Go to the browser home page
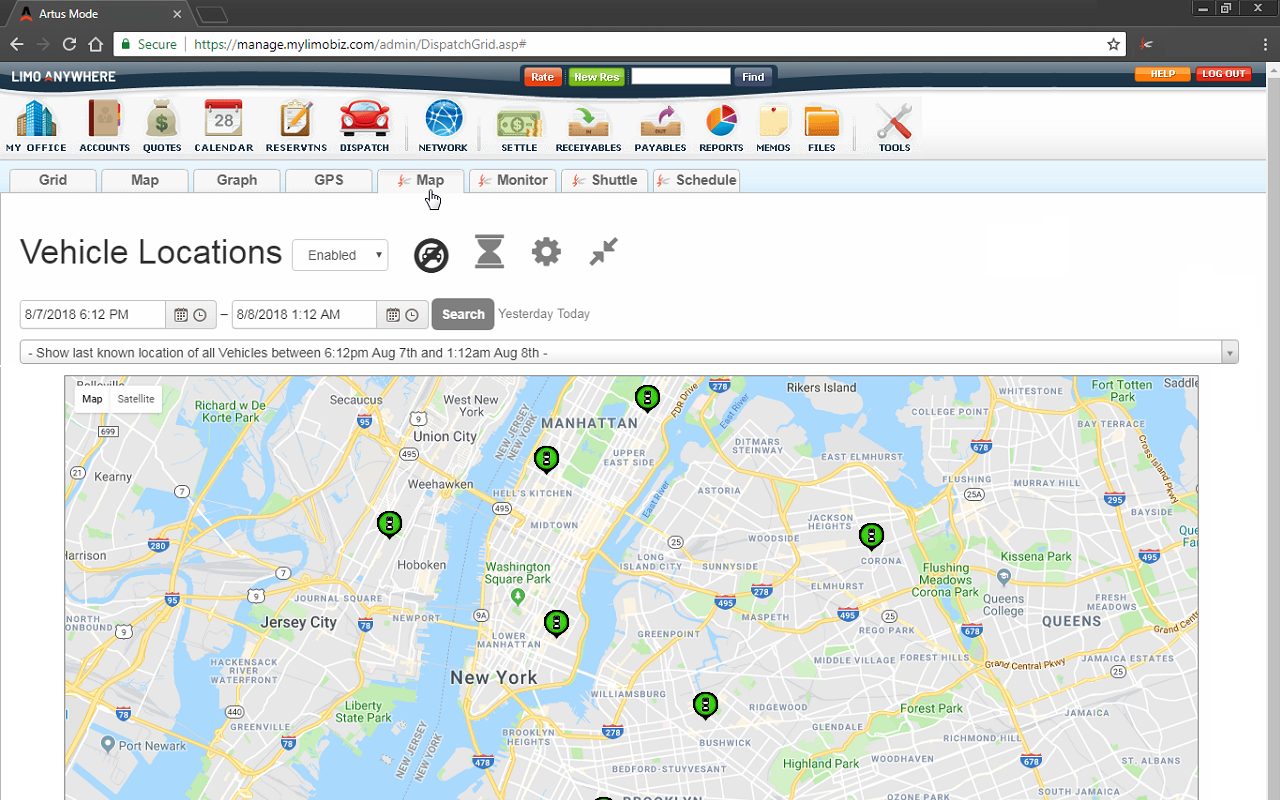1280x800 pixels. click(95, 44)
